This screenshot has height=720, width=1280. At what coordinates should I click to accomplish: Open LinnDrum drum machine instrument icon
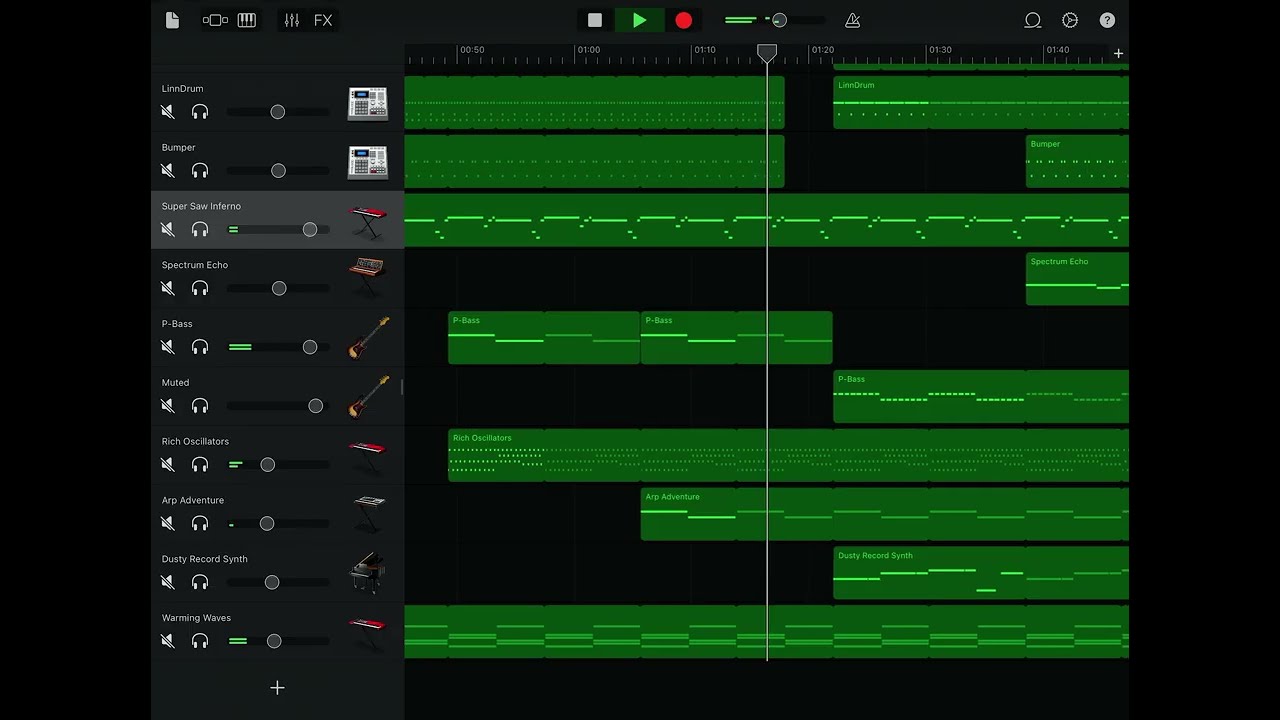point(367,103)
